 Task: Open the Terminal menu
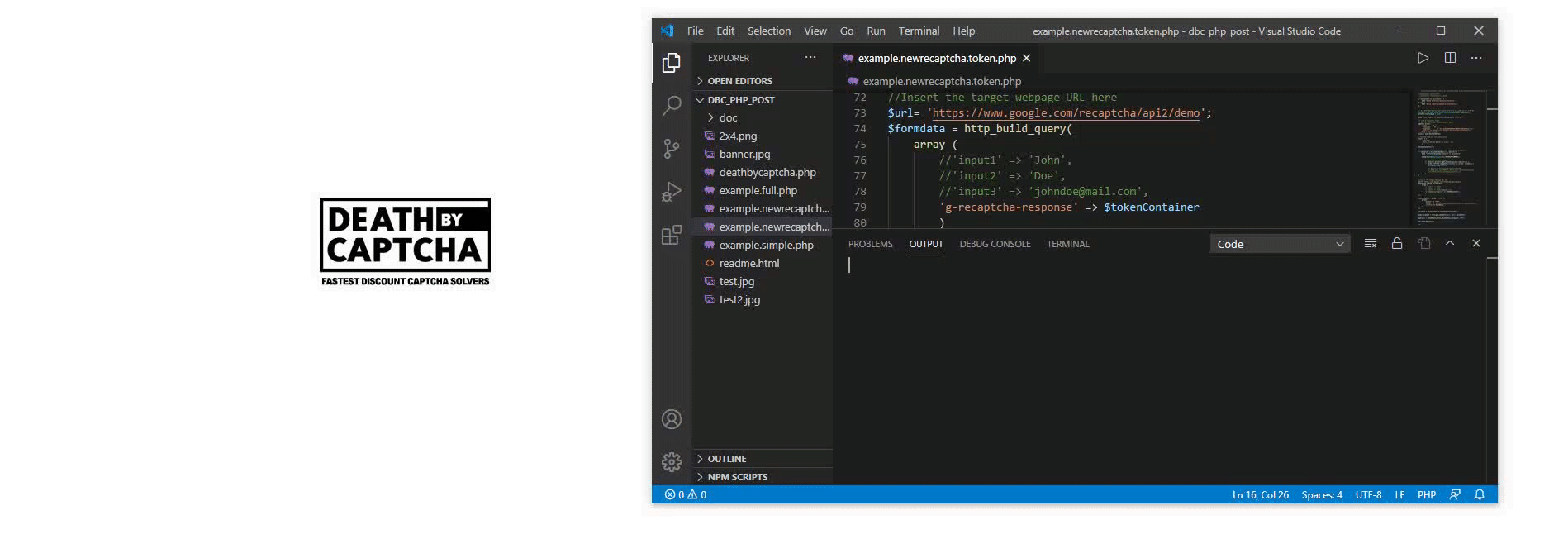tap(919, 31)
